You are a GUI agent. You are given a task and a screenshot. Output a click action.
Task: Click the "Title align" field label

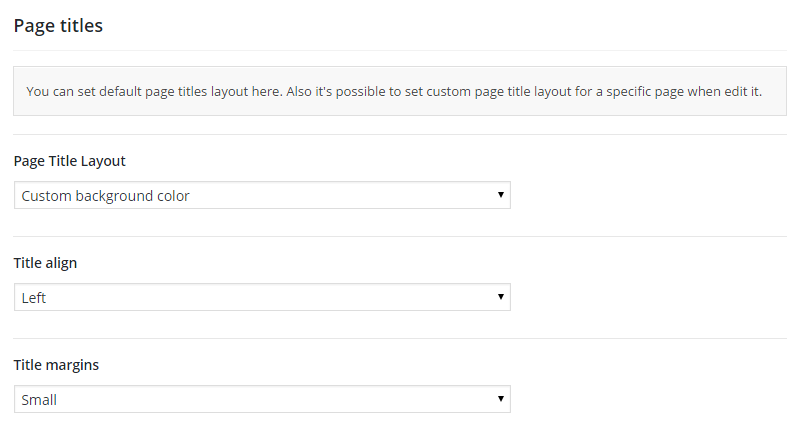(45, 263)
